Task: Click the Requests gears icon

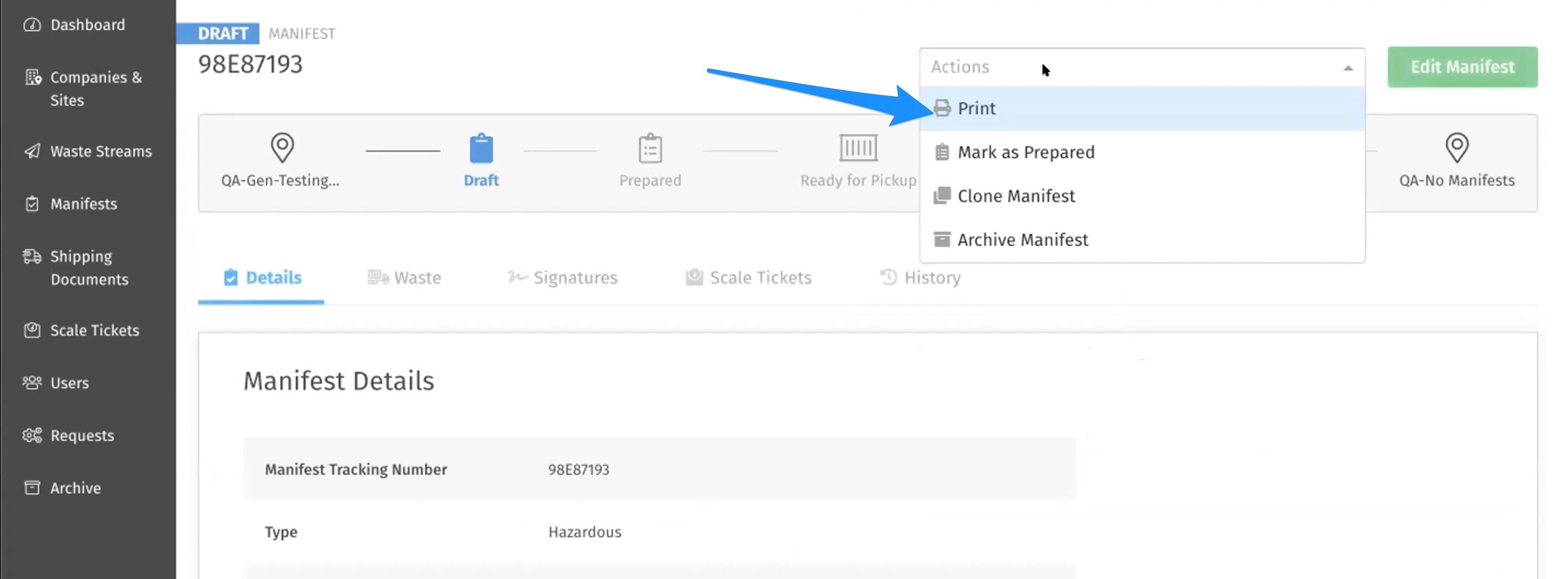Action: pos(32,435)
